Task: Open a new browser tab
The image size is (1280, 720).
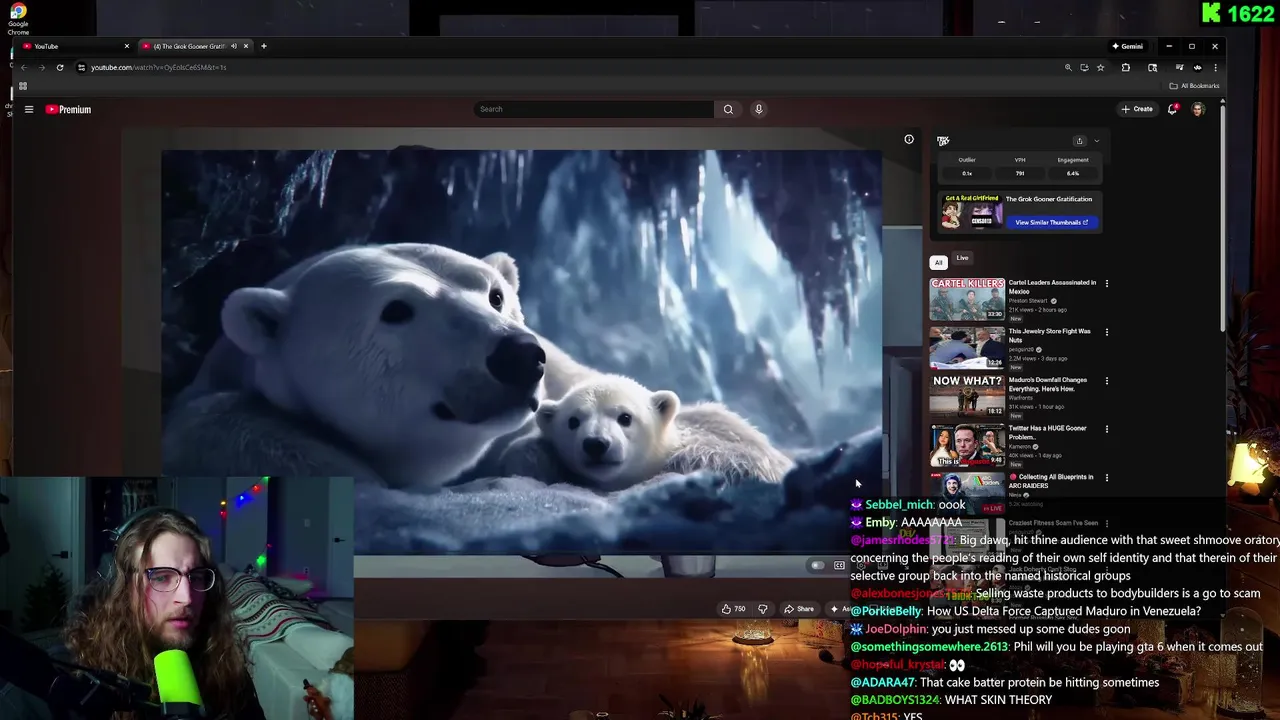Action: click(264, 46)
